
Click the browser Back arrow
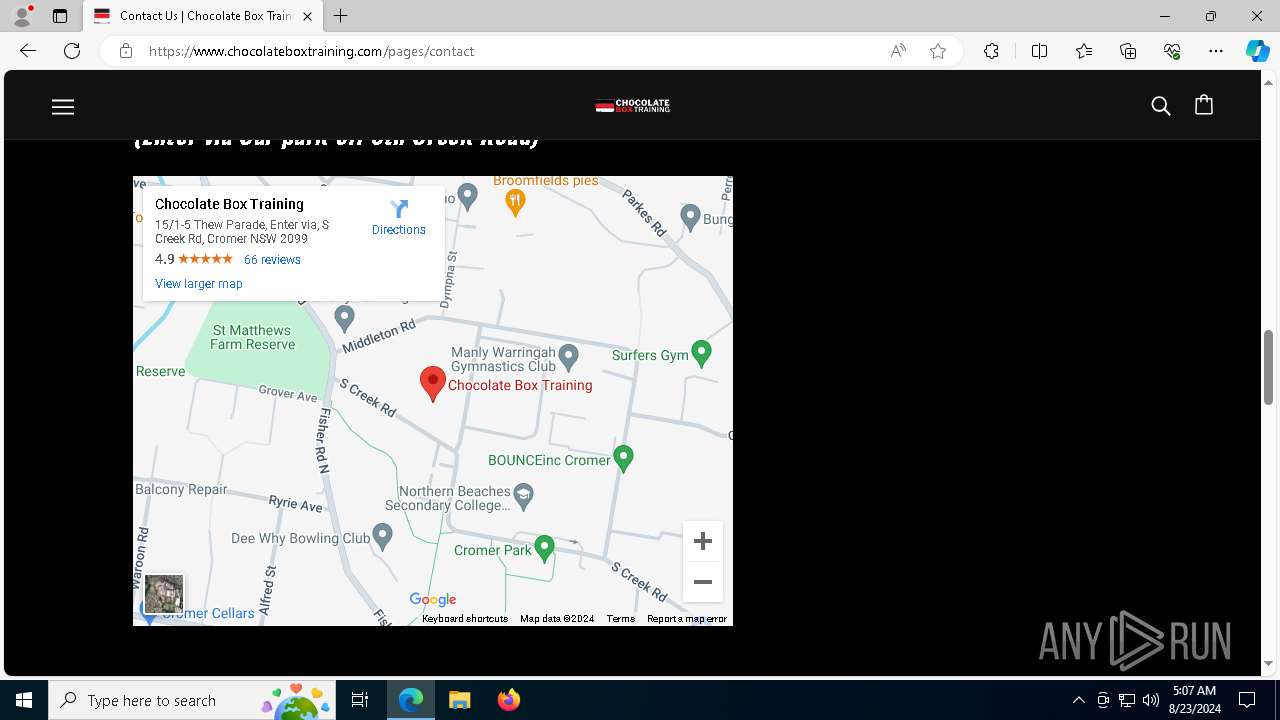click(28, 51)
